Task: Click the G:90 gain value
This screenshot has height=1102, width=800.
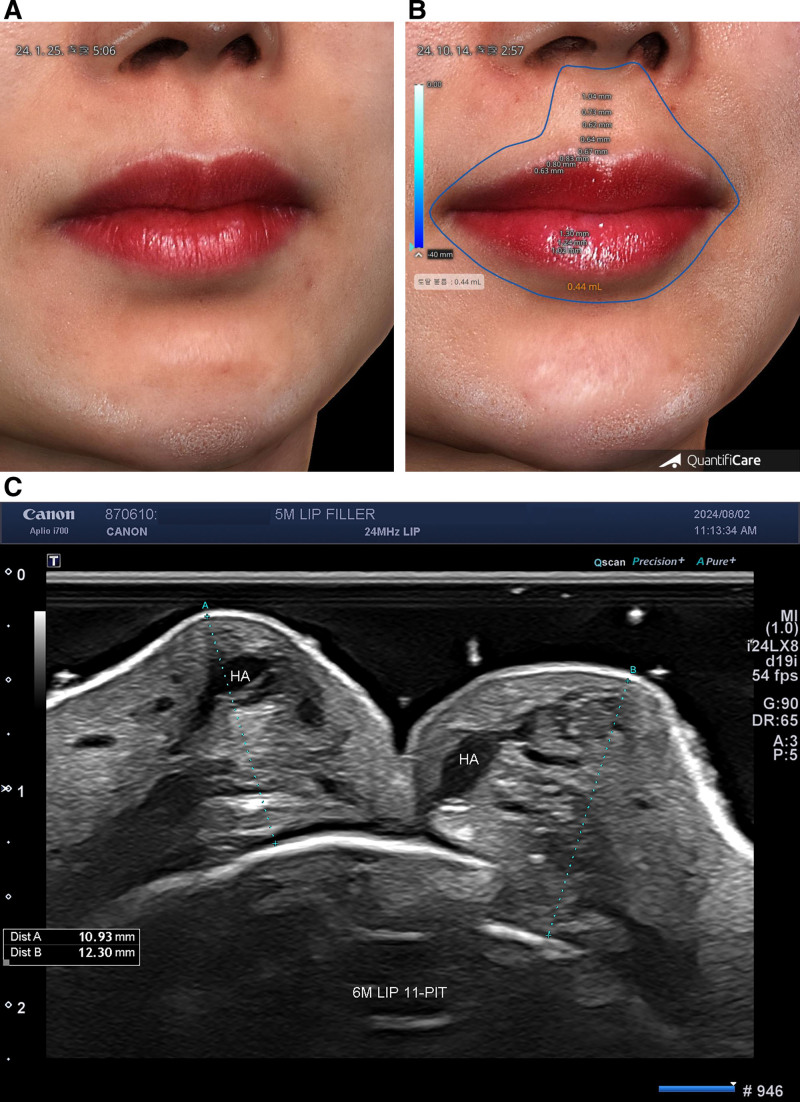Action: 780,704
